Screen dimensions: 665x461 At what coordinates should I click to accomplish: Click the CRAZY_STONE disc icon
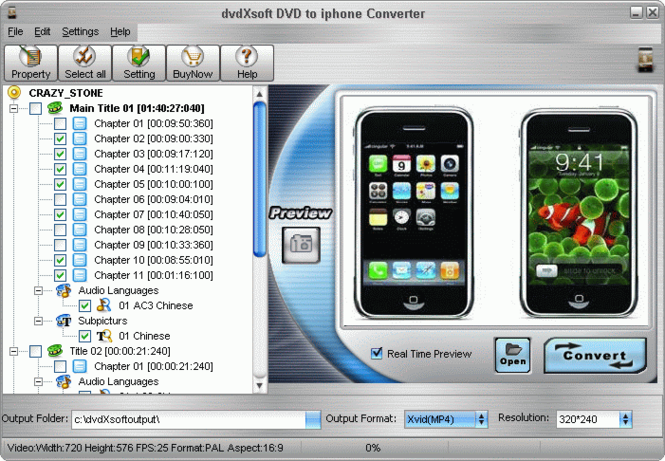click(14, 92)
